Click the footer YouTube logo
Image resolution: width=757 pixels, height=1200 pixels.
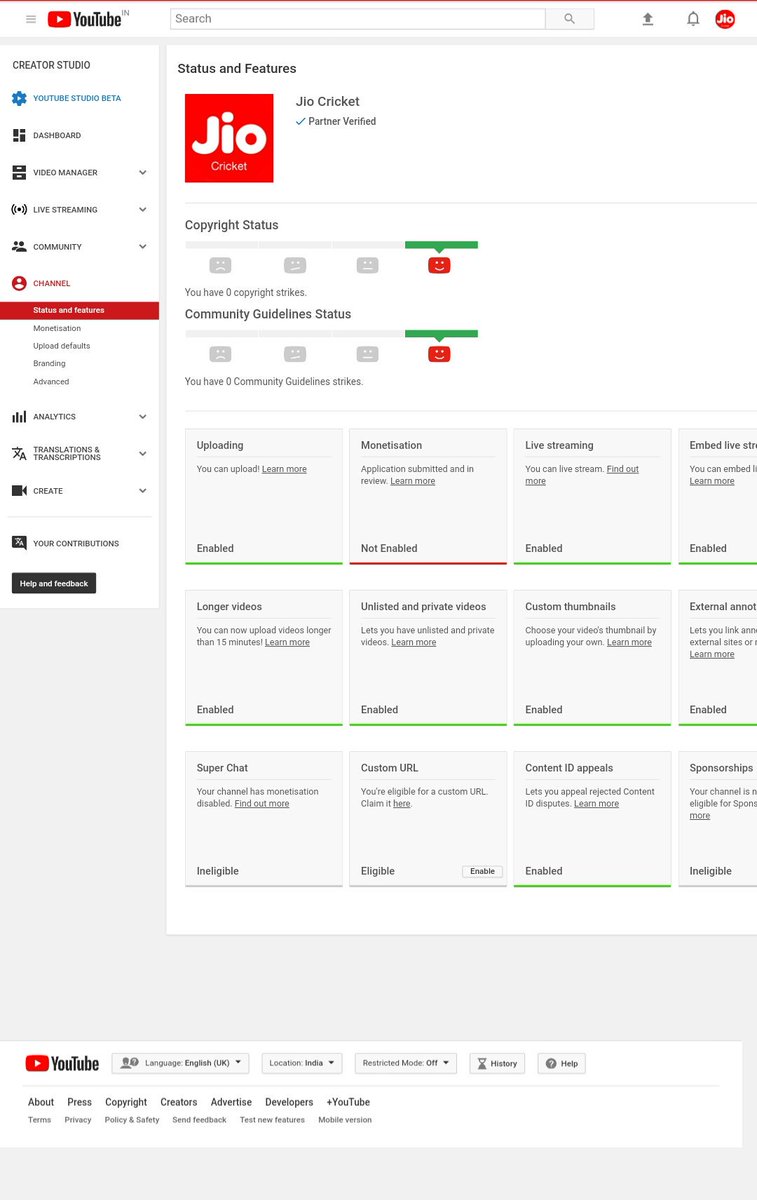pos(62,1063)
